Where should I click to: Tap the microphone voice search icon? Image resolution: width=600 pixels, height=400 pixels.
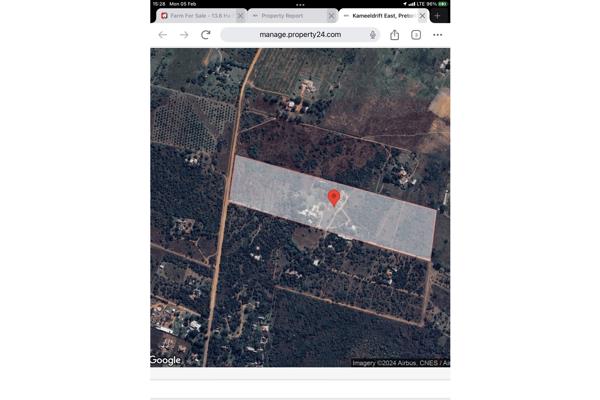373,35
